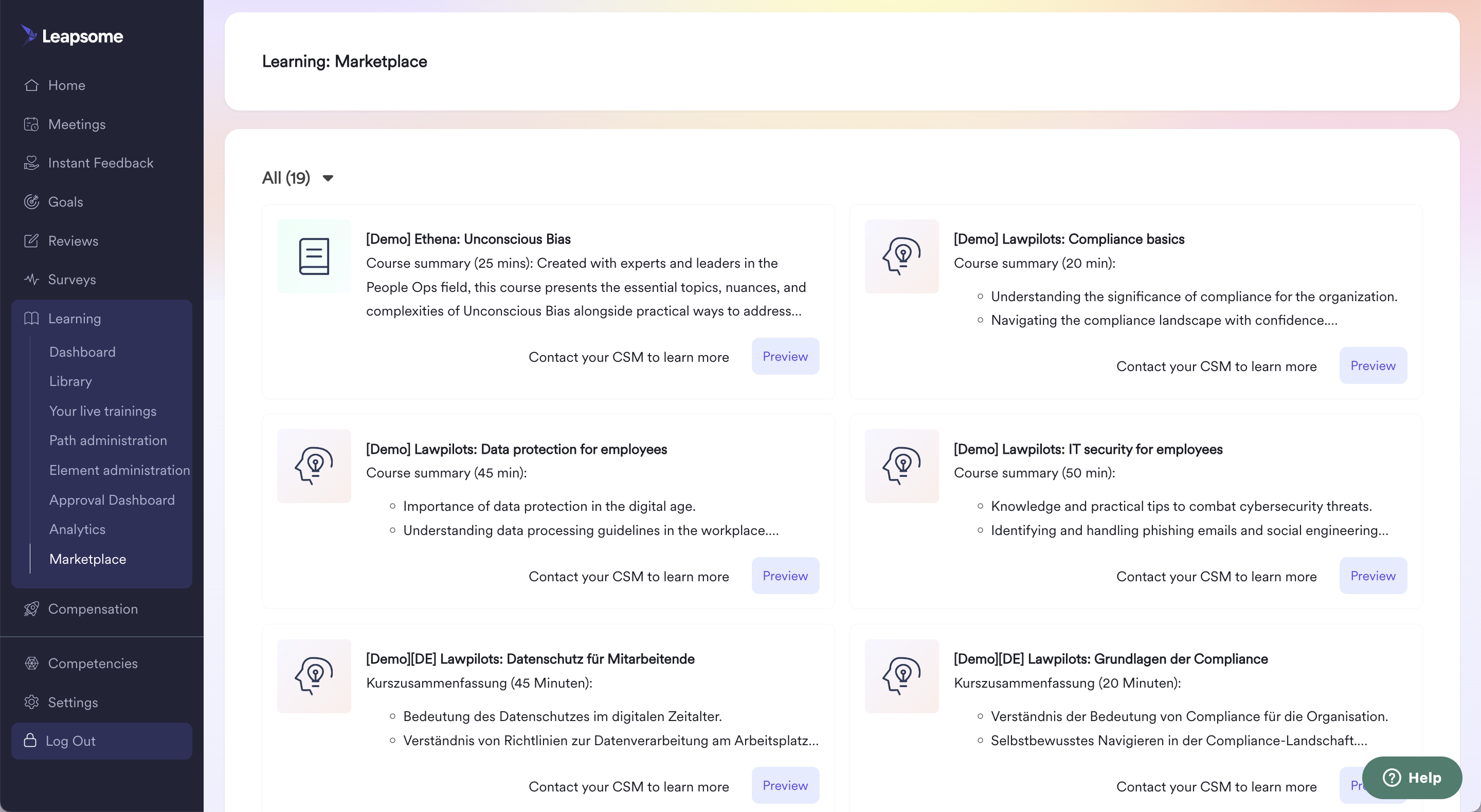Click the Home house icon
The image size is (1481, 812).
point(31,85)
